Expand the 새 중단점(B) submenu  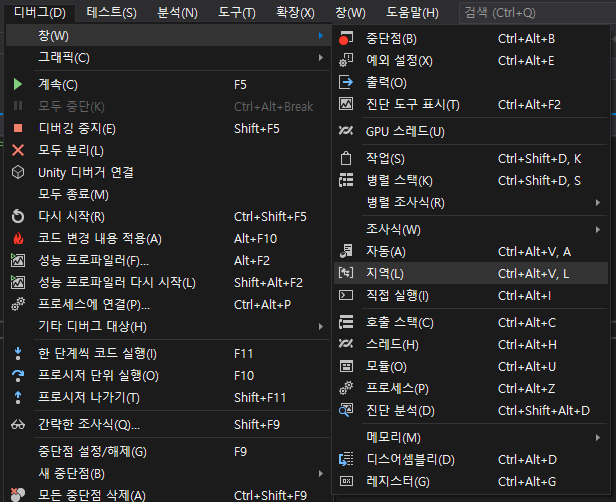(x=321, y=473)
